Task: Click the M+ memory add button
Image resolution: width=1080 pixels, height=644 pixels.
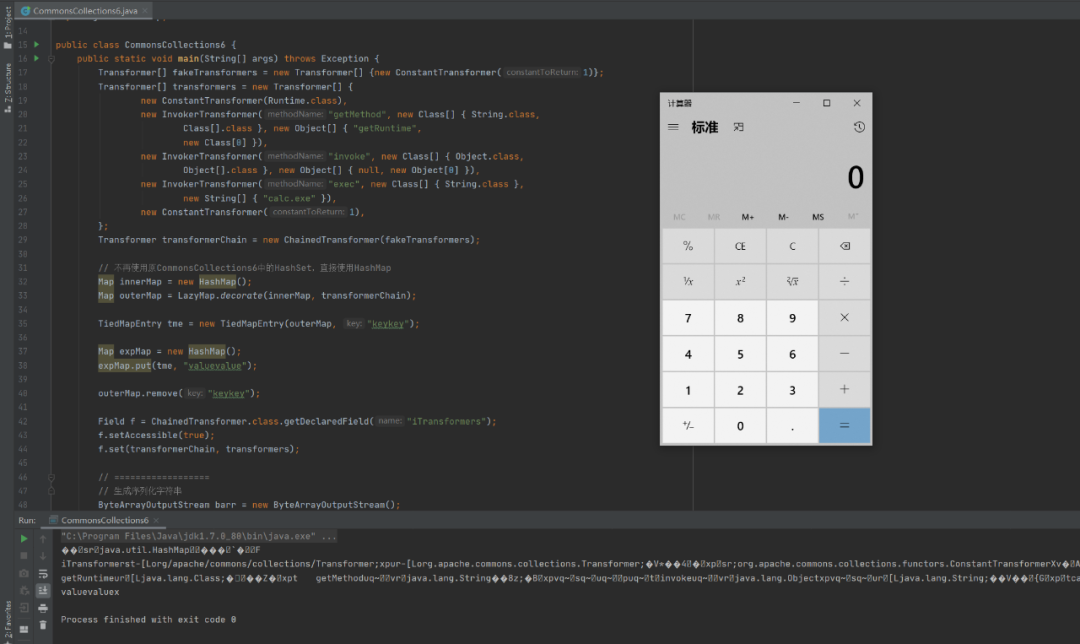Action: click(748, 217)
